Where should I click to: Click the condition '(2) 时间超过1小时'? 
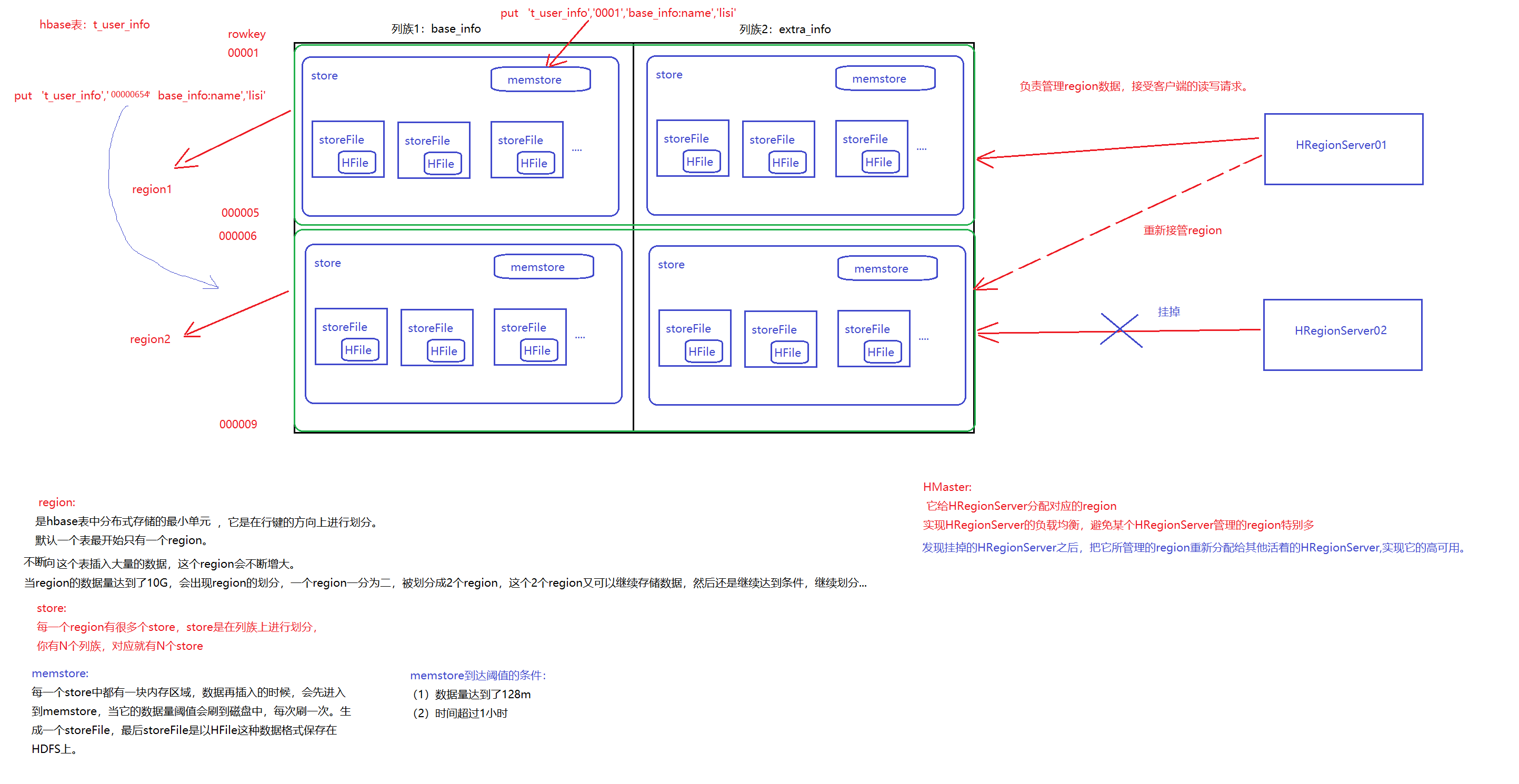pos(460,713)
